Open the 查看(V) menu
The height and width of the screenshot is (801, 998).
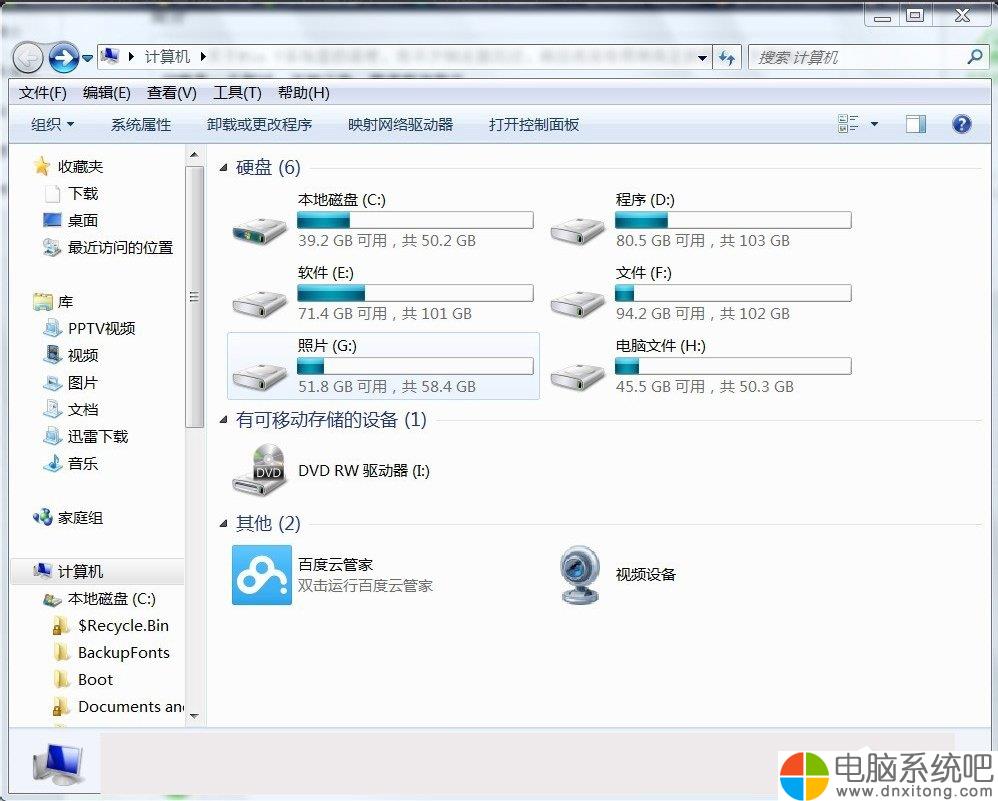coord(171,93)
